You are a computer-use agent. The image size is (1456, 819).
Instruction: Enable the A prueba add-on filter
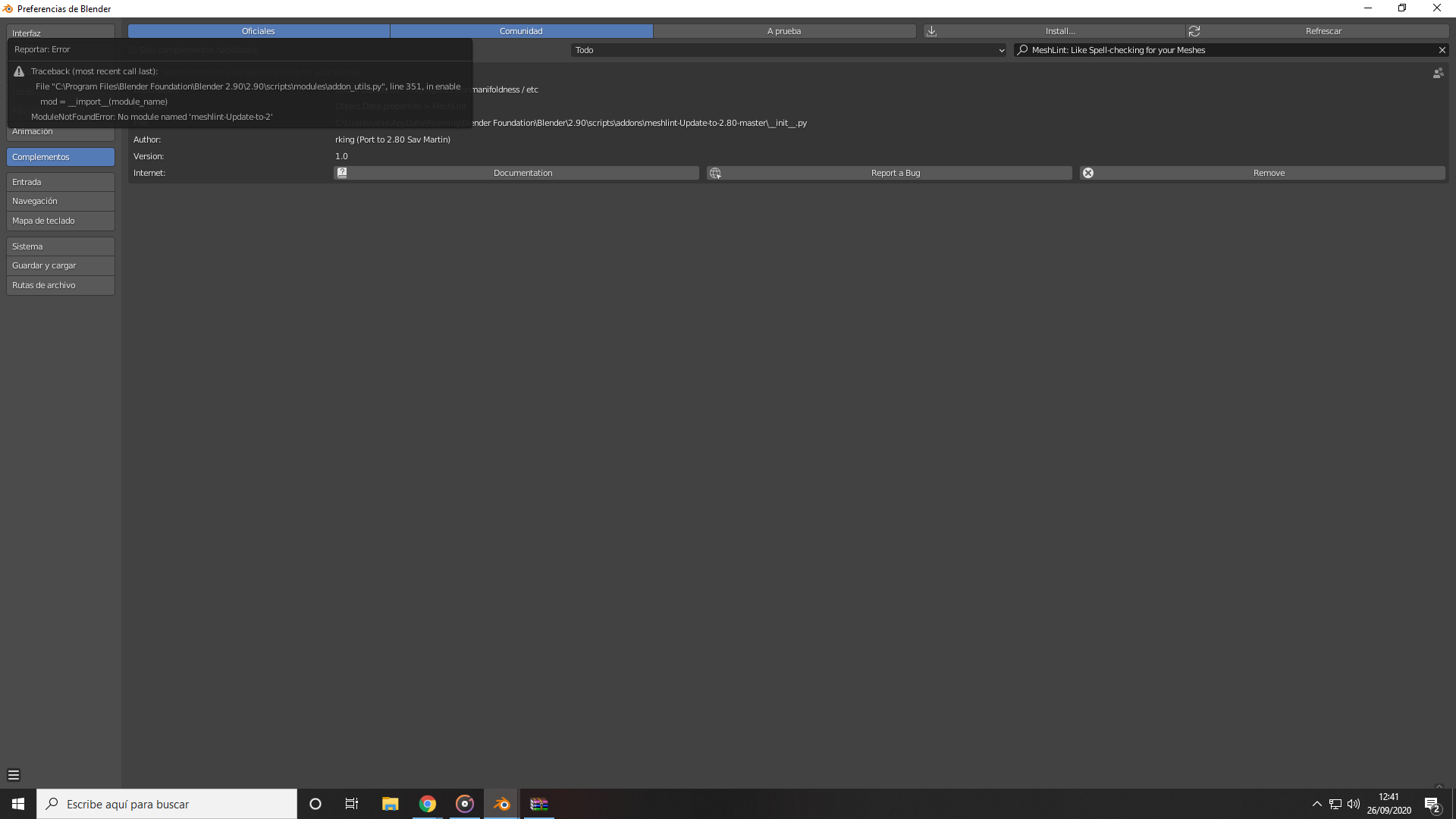(x=783, y=31)
